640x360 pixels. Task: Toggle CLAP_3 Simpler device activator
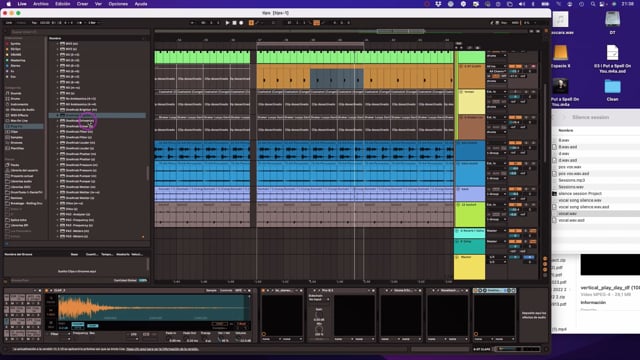pos(47,291)
